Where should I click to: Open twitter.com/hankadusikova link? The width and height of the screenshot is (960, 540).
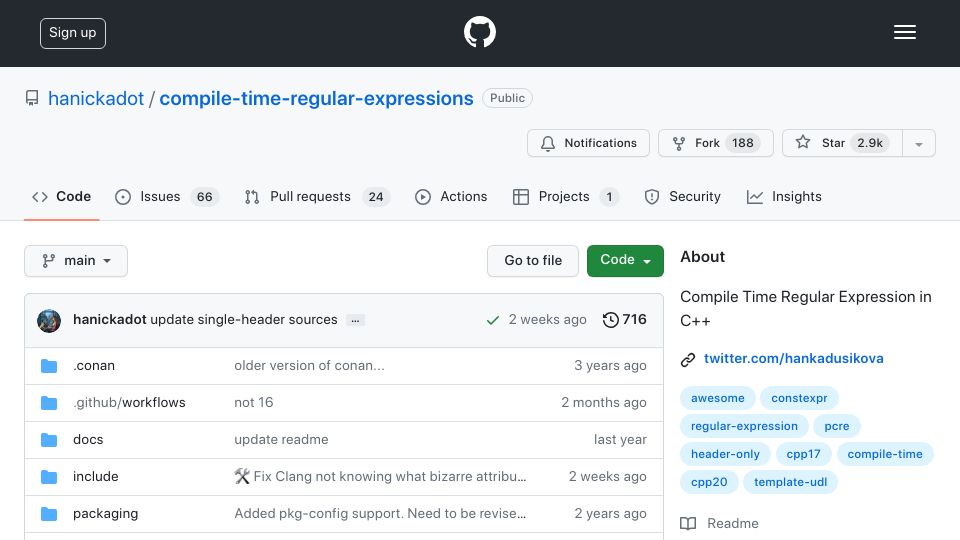click(793, 359)
